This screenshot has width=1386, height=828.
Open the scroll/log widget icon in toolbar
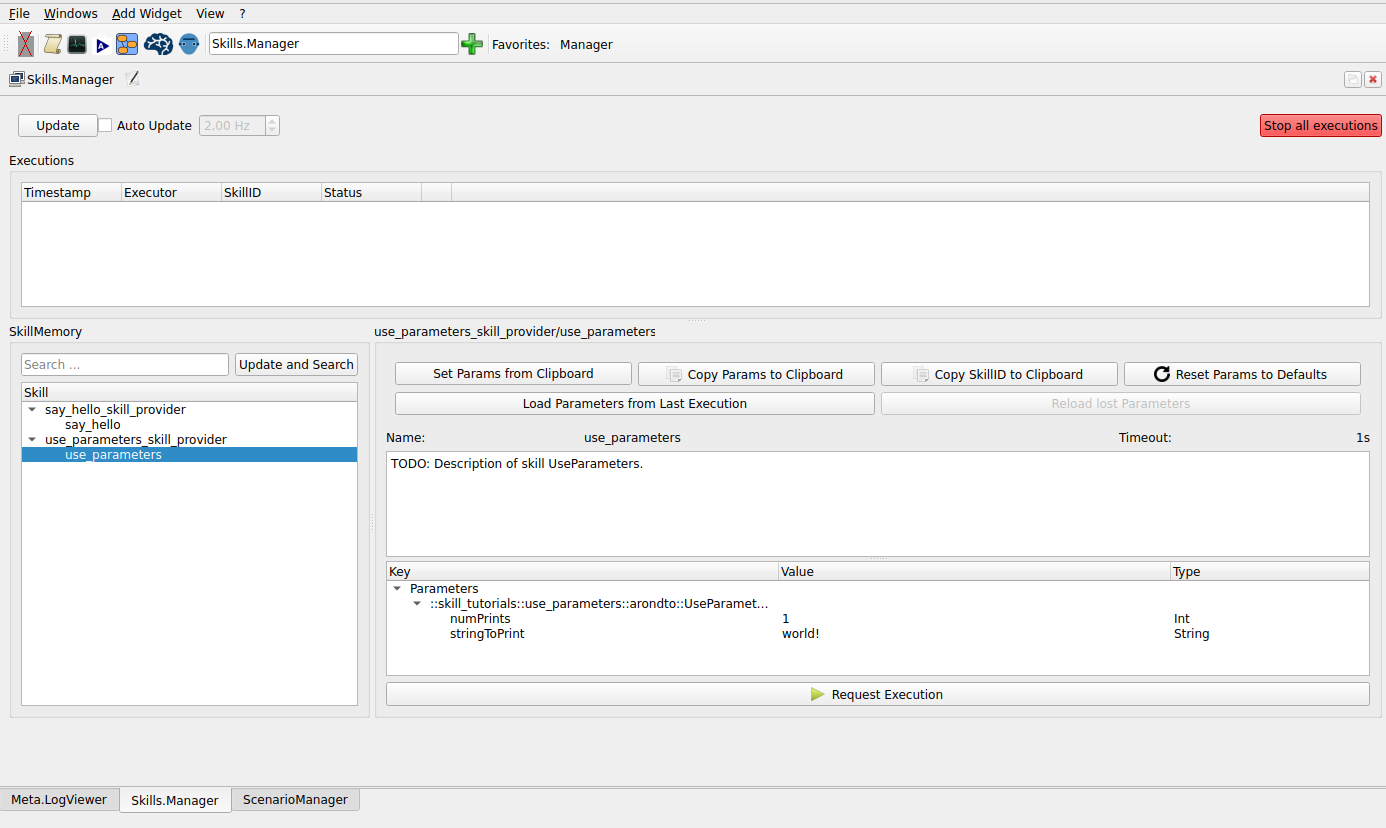[51, 44]
